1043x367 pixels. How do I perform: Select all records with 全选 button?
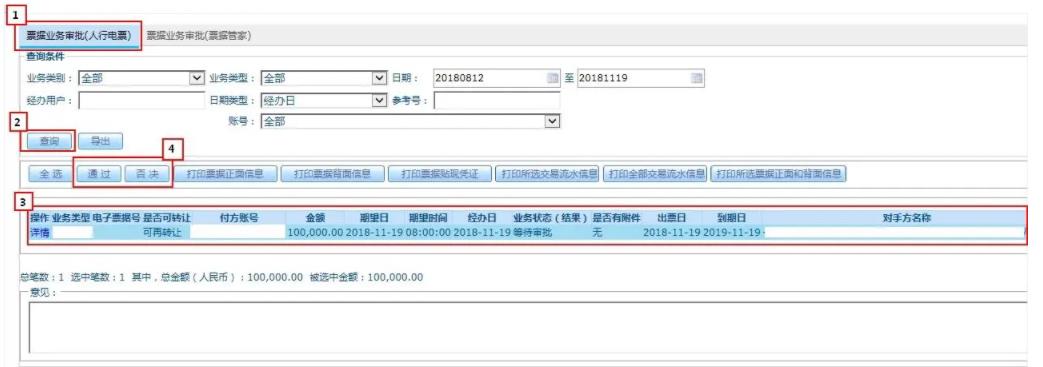(50, 174)
